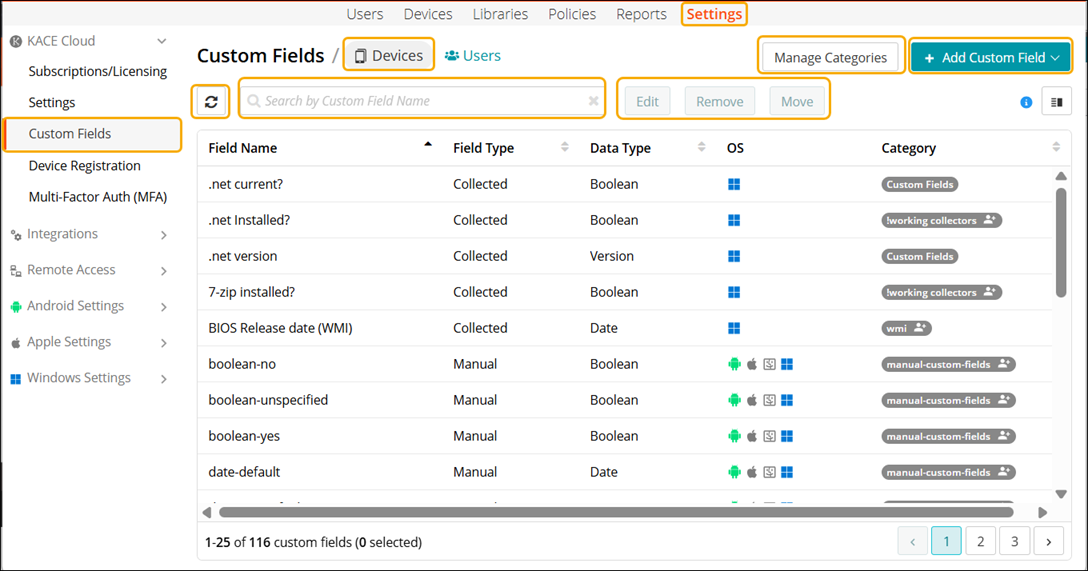Click the Manage Categories button
This screenshot has width=1088, height=571.
830,58
